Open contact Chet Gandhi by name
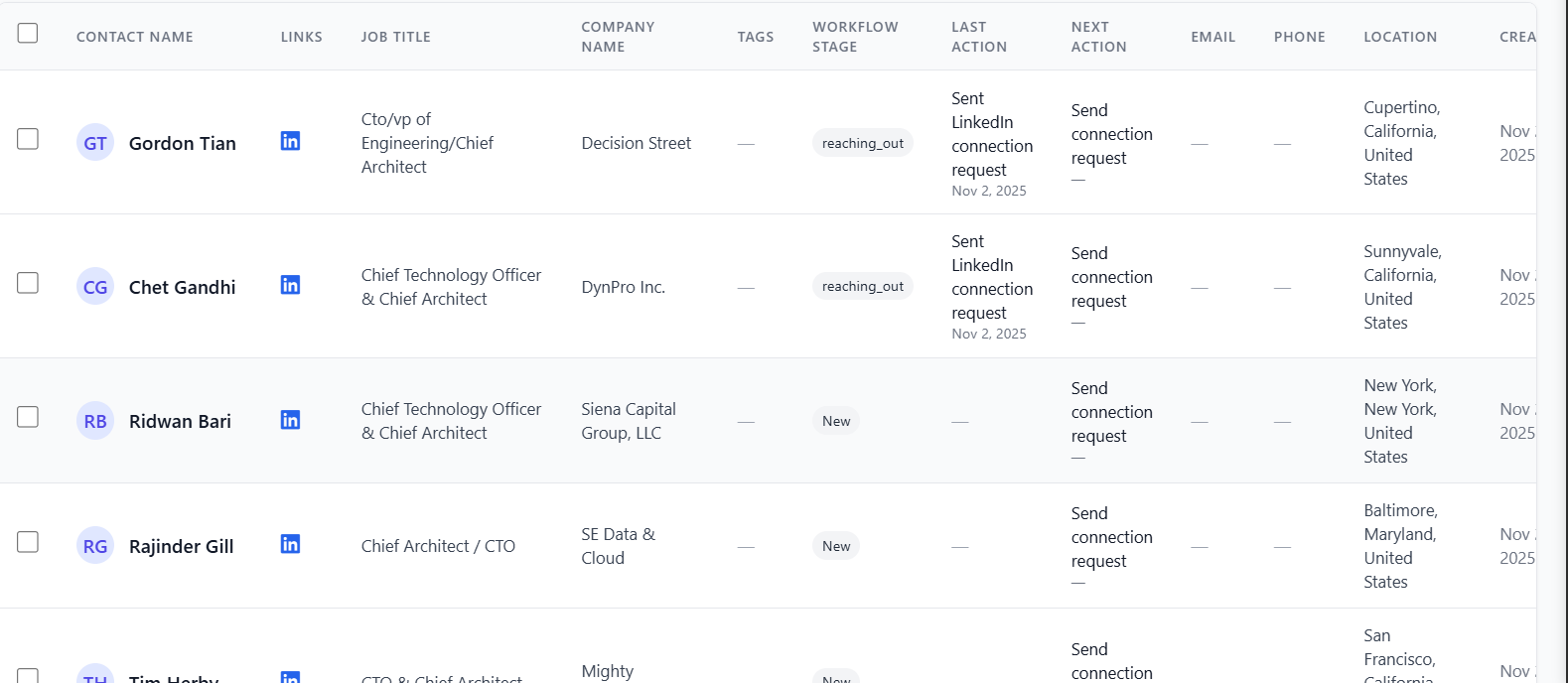 183,287
